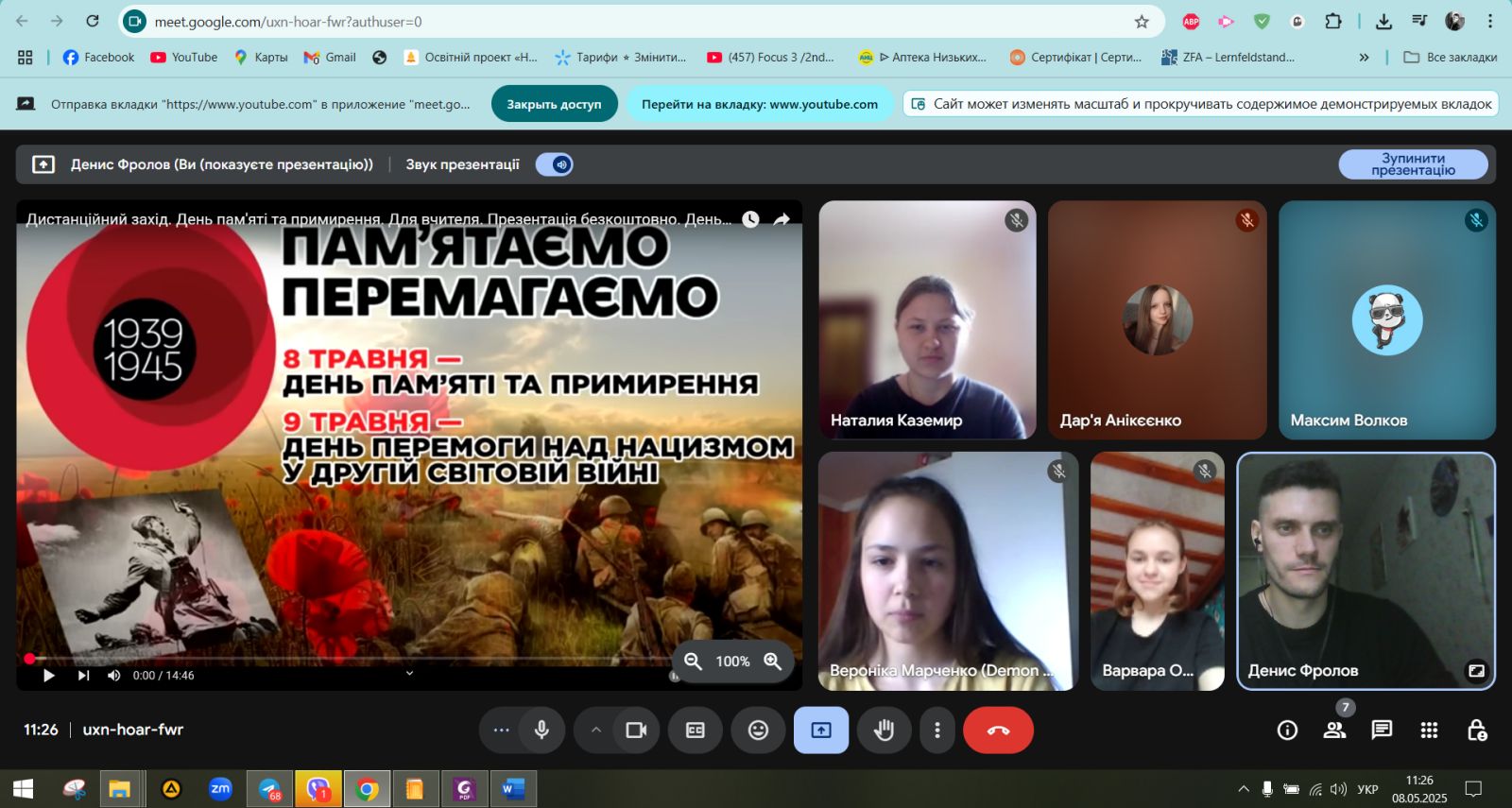1512x808 pixels.
Task: Expand video settings arrow next to the camera
Action: click(595, 731)
